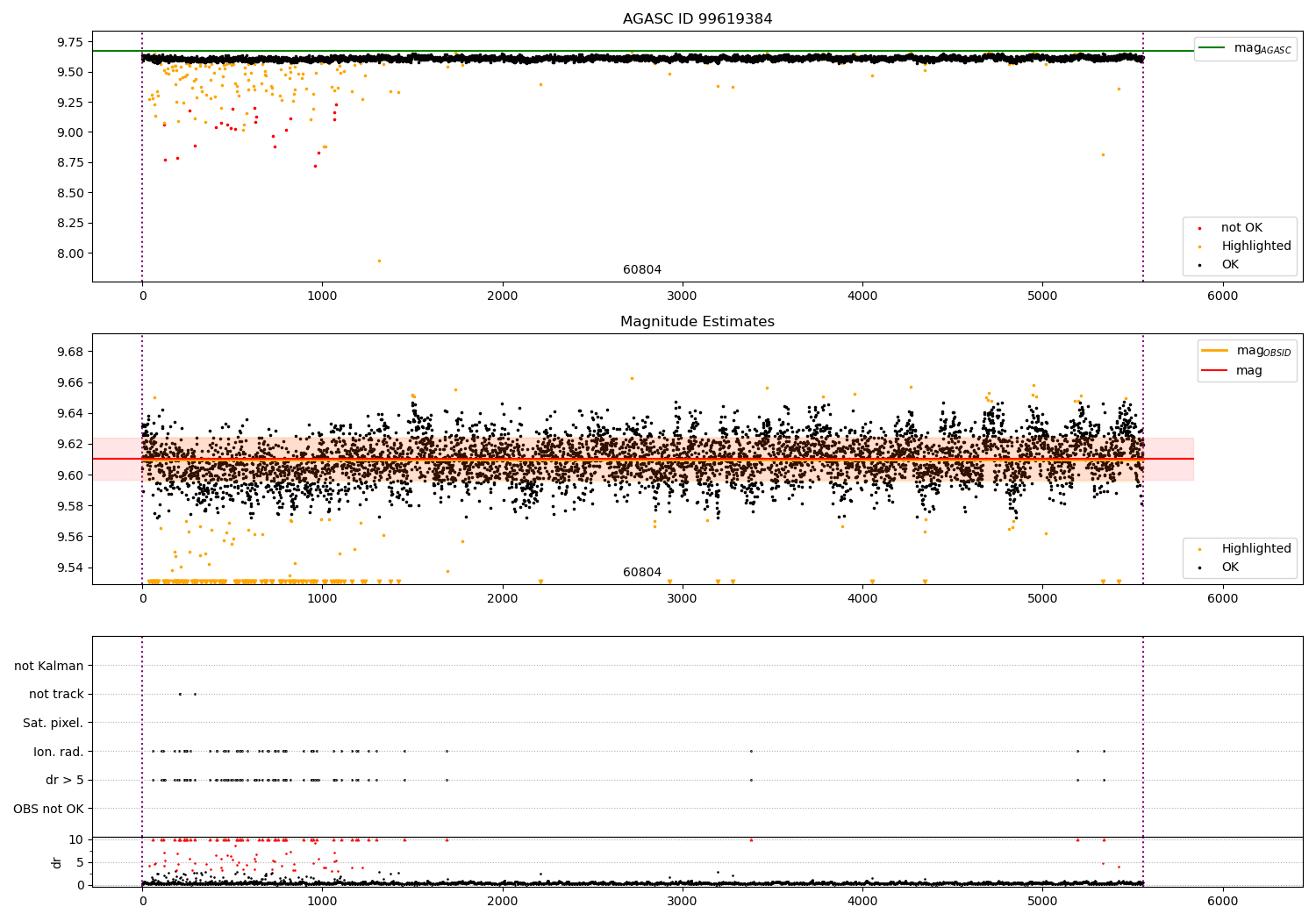This screenshot has width=1316, height=921.
Task: Click the "Magnitude Estimates" plot title
Action: [x=697, y=322]
